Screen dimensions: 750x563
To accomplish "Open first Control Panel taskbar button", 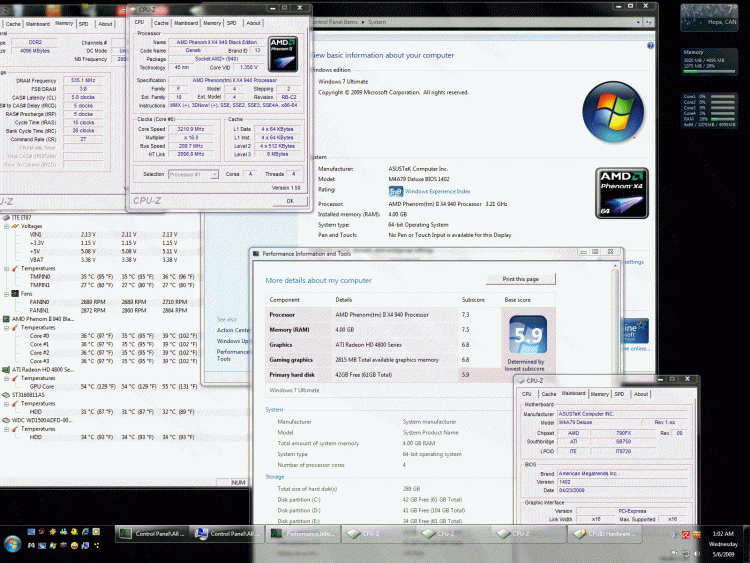I will click(152, 534).
